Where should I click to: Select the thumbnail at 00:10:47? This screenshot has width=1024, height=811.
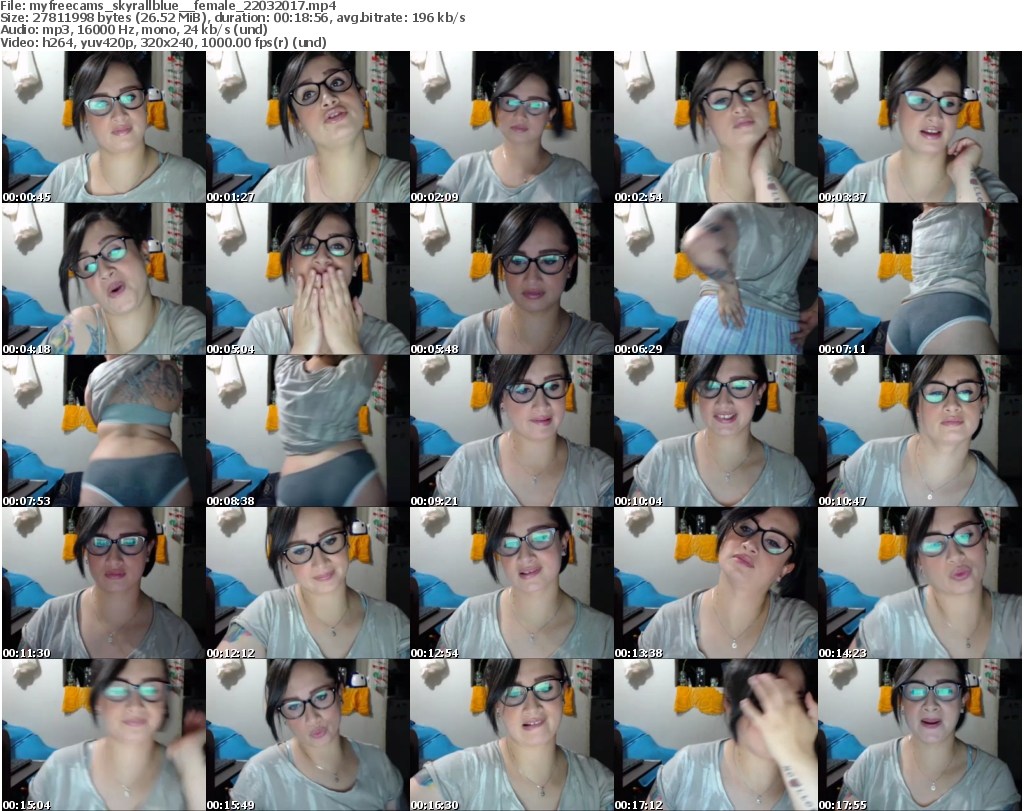tap(920, 431)
